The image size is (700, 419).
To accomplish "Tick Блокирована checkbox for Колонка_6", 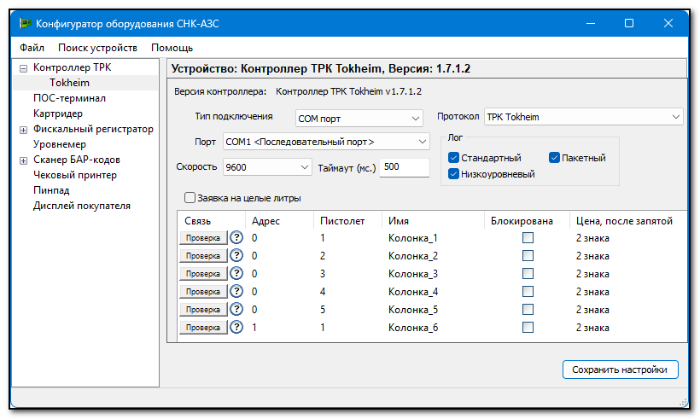I will pyautogui.click(x=528, y=327).
